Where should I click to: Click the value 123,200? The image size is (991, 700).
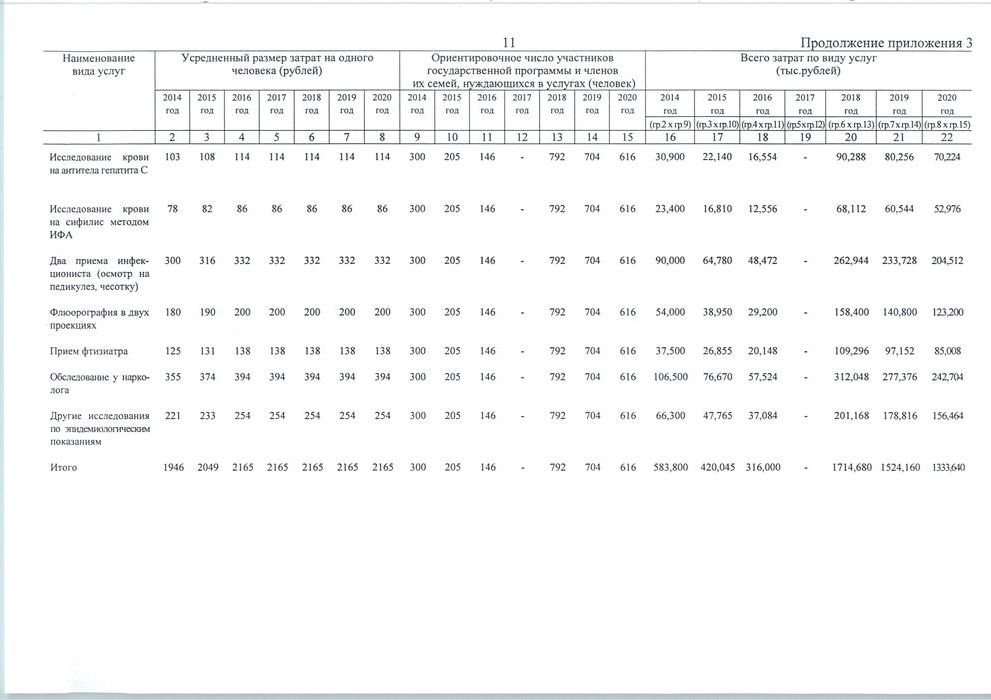947,312
